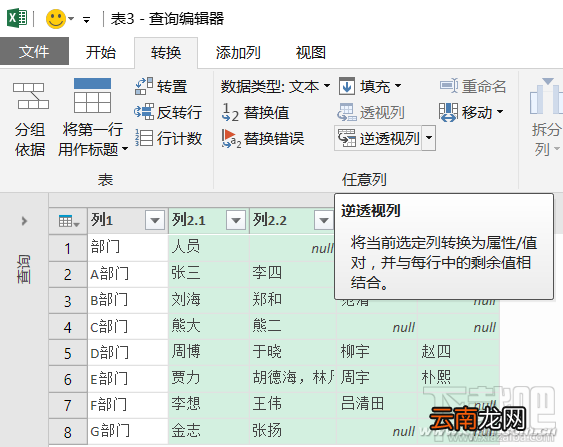
Task: Click the cell containing 赵四
Action: pos(459,353)
